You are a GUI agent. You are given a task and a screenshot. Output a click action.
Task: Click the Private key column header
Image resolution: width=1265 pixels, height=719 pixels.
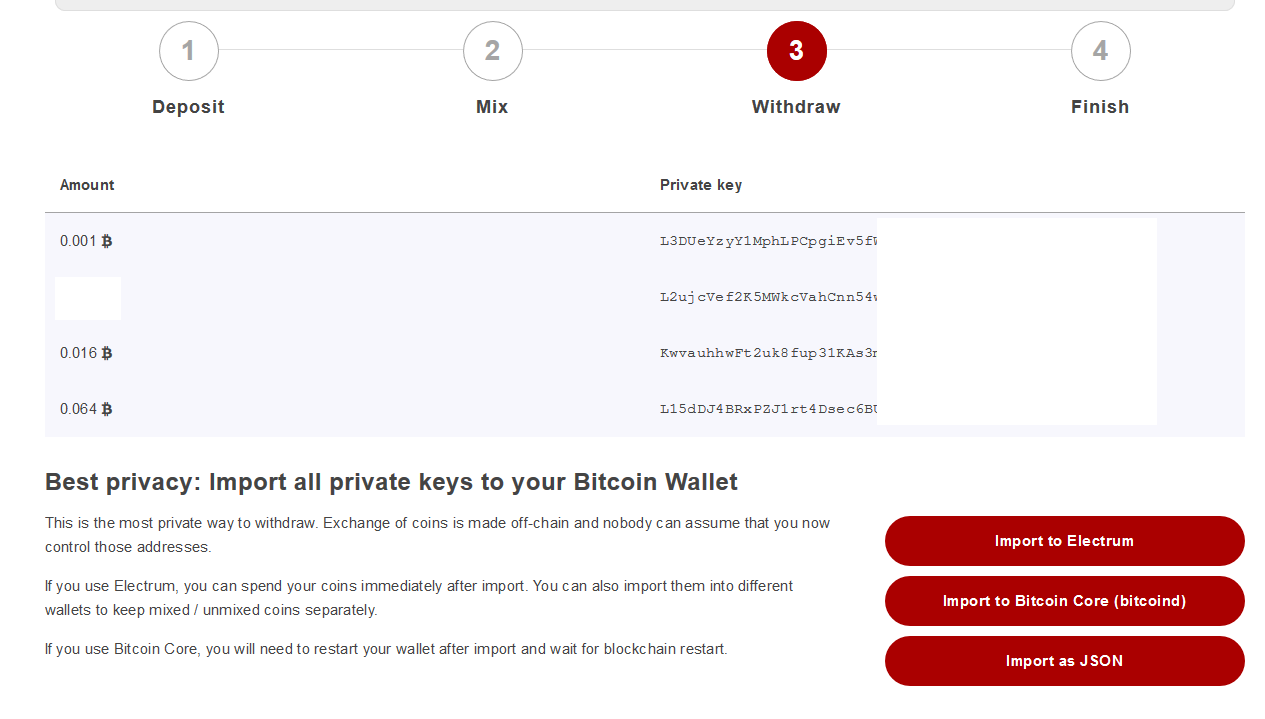[701, 185]
